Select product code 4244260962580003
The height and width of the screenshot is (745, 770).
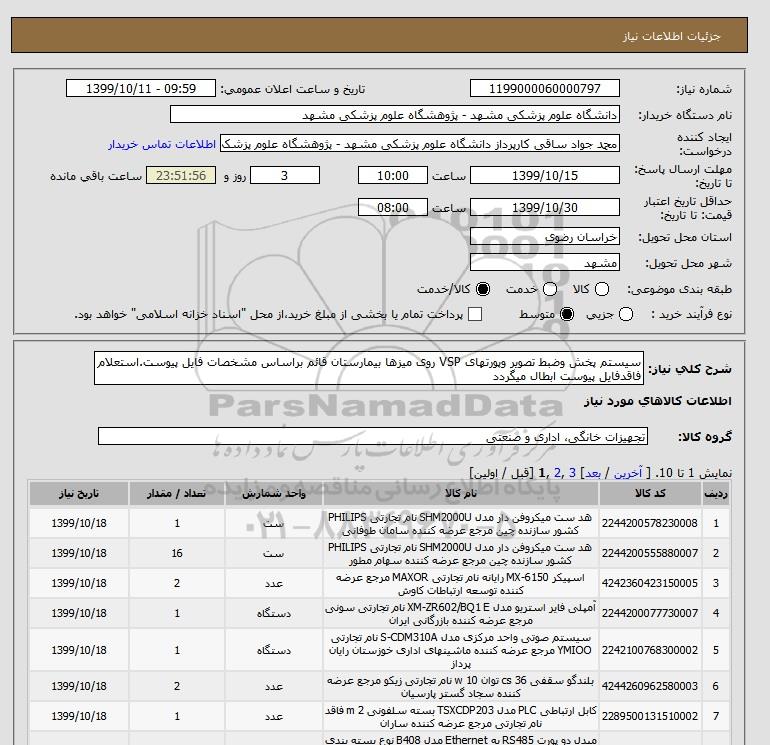point(650,686)
